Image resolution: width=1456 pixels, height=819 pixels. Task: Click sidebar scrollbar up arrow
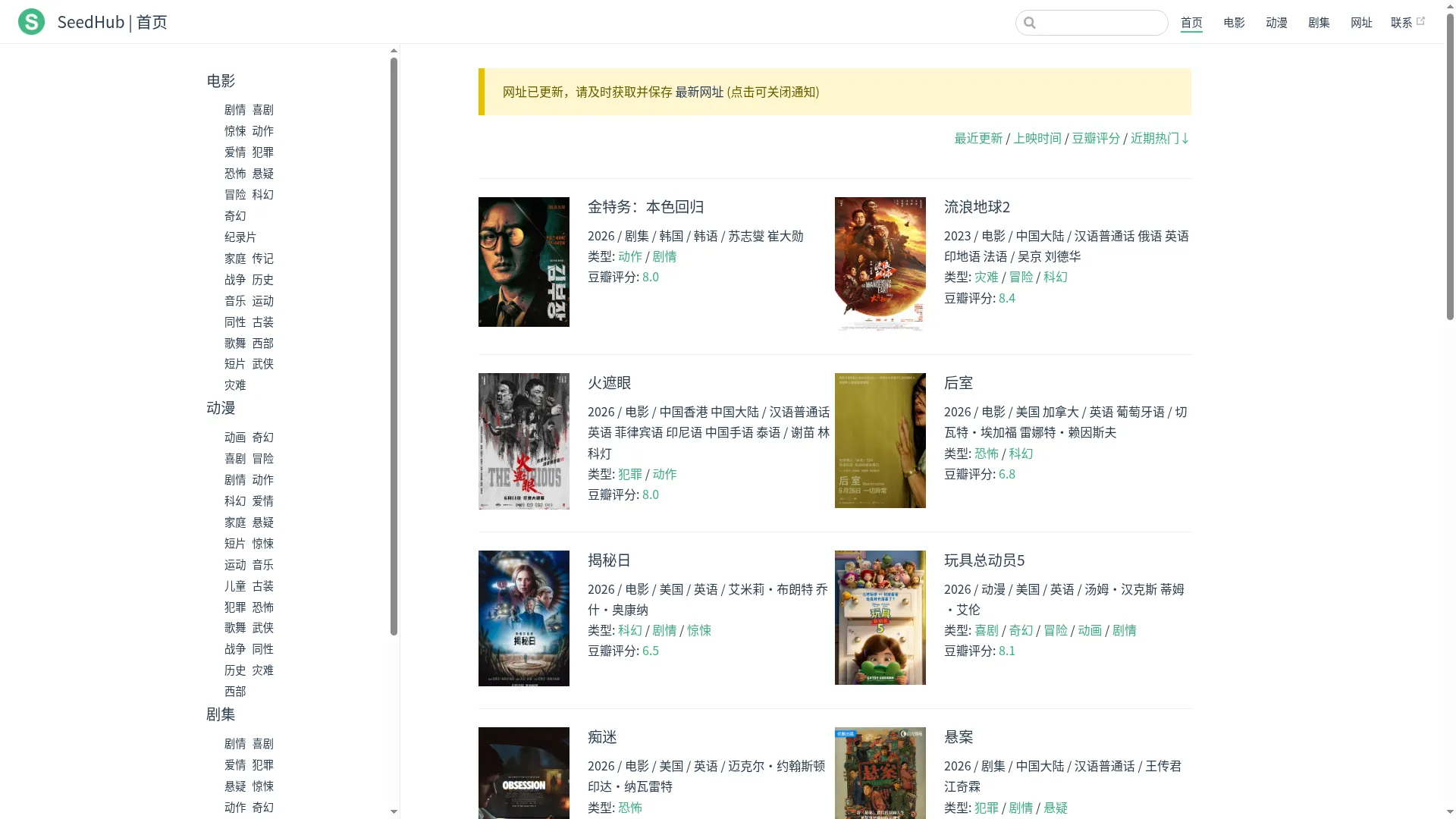(394, 51)
